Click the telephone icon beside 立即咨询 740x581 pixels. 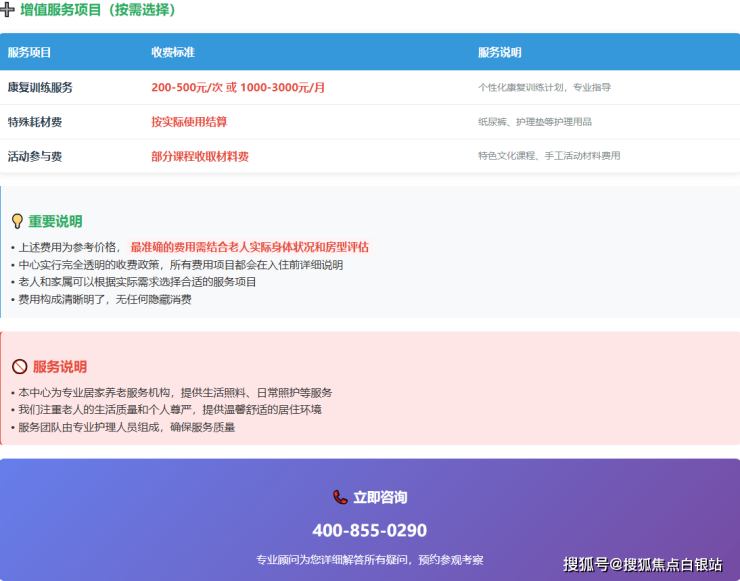(341, 497)
